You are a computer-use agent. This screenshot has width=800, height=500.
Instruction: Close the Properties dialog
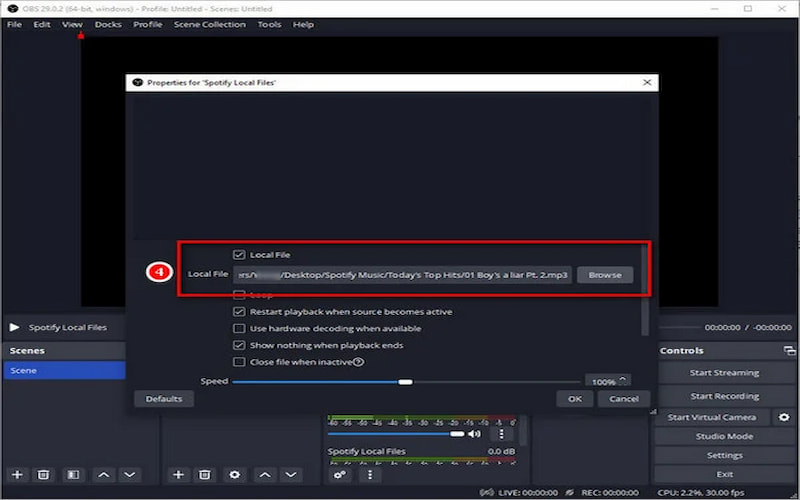pyautogui.click(x=647, y=82)
